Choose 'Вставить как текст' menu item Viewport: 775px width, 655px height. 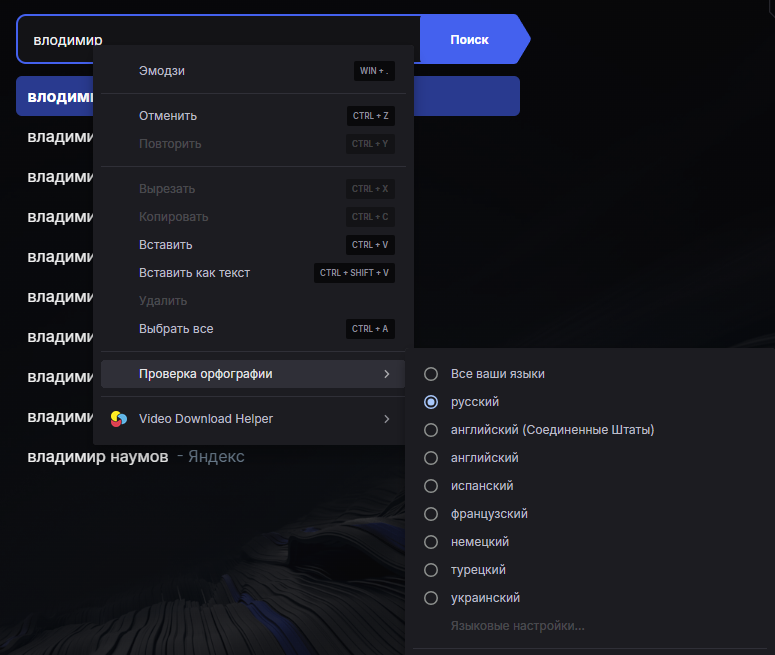click(253, 273)
